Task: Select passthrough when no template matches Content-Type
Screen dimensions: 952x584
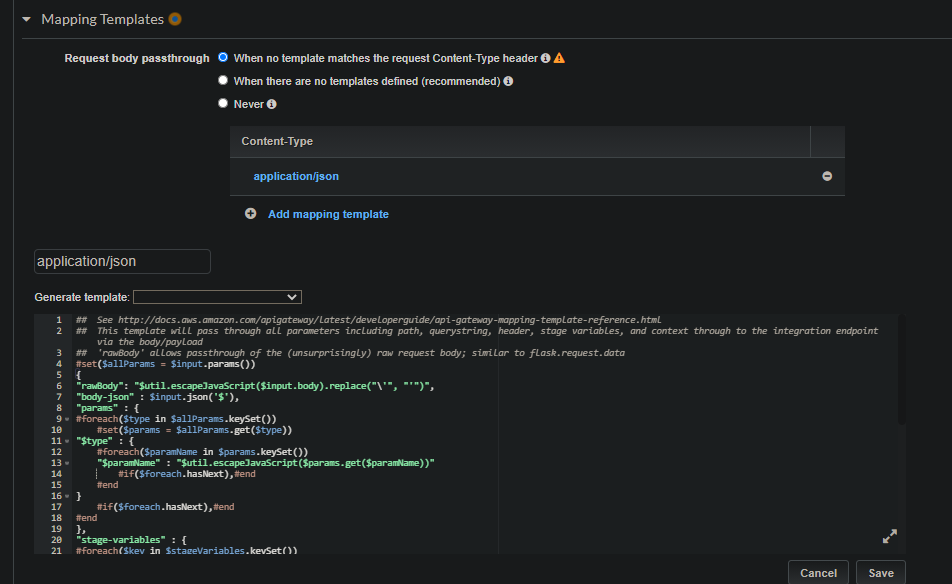Action: click(223, 57)
